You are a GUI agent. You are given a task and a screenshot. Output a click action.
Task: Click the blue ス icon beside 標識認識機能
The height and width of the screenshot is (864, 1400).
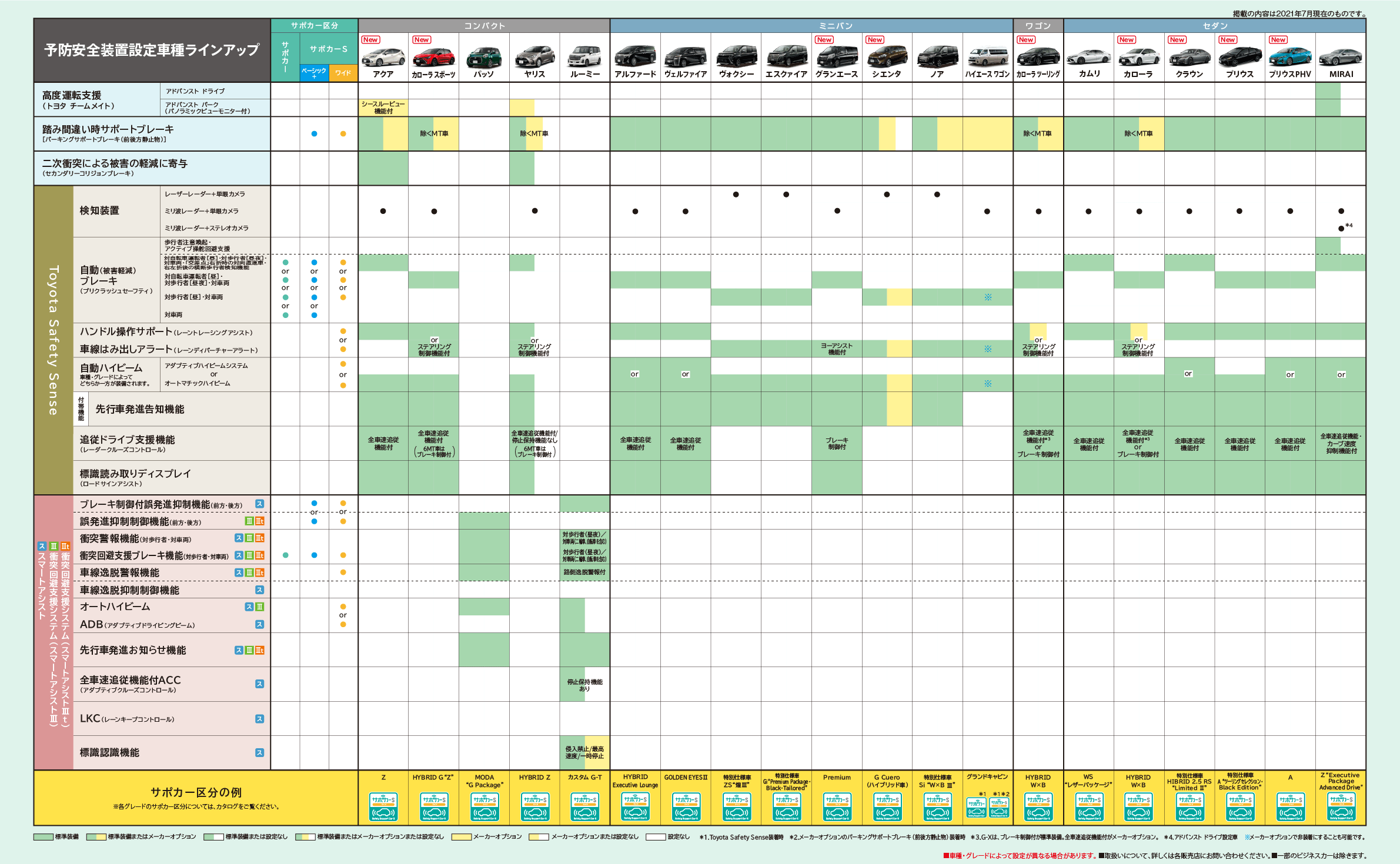tap(259, 753)
